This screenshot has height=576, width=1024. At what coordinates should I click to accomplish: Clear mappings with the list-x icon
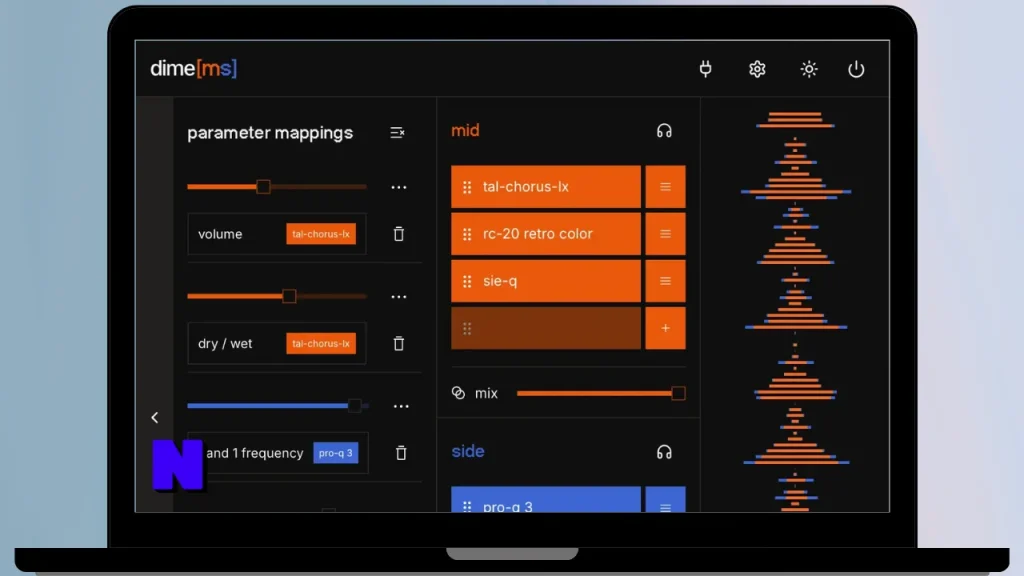[397, 133]
